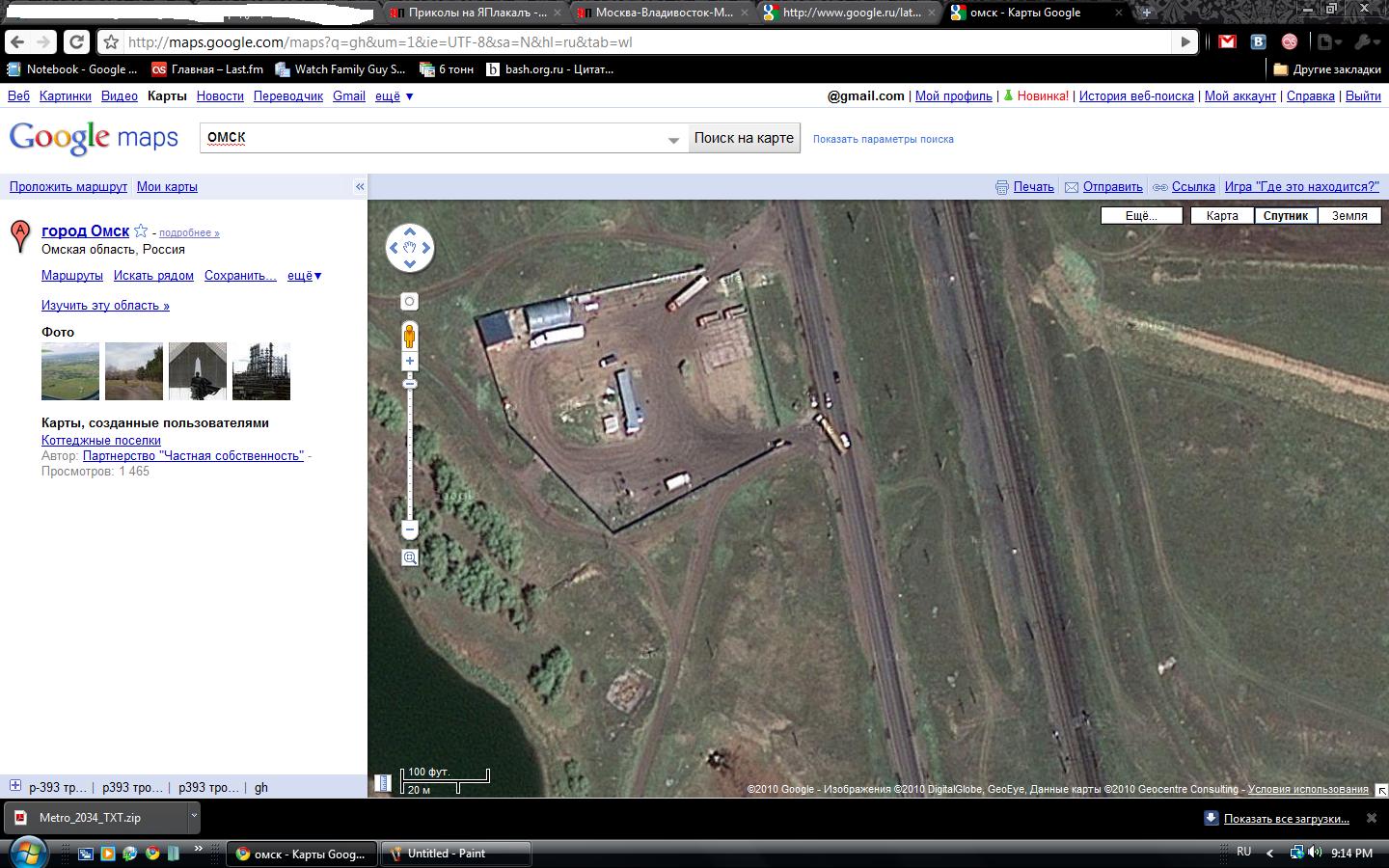
Task: Click the Поиск на карте button
Action: point(744,138)
